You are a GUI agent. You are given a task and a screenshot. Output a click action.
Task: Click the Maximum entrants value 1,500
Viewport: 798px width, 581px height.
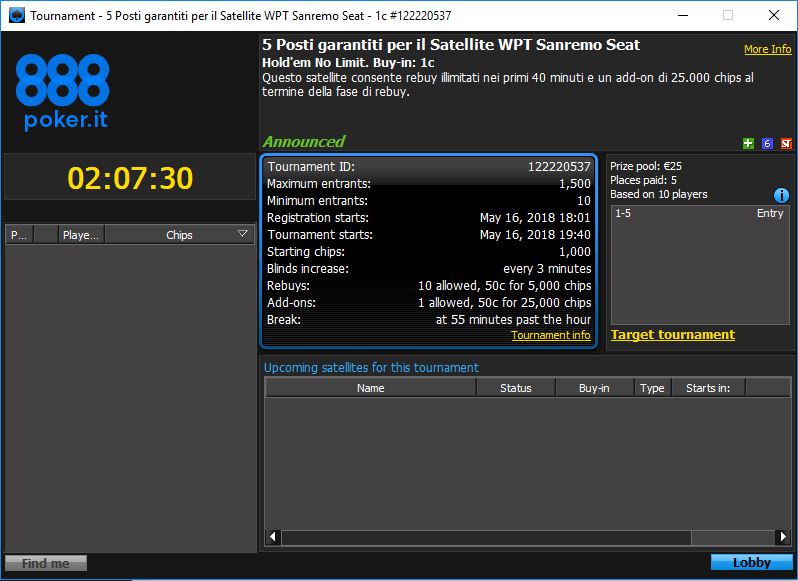[575, 184]
